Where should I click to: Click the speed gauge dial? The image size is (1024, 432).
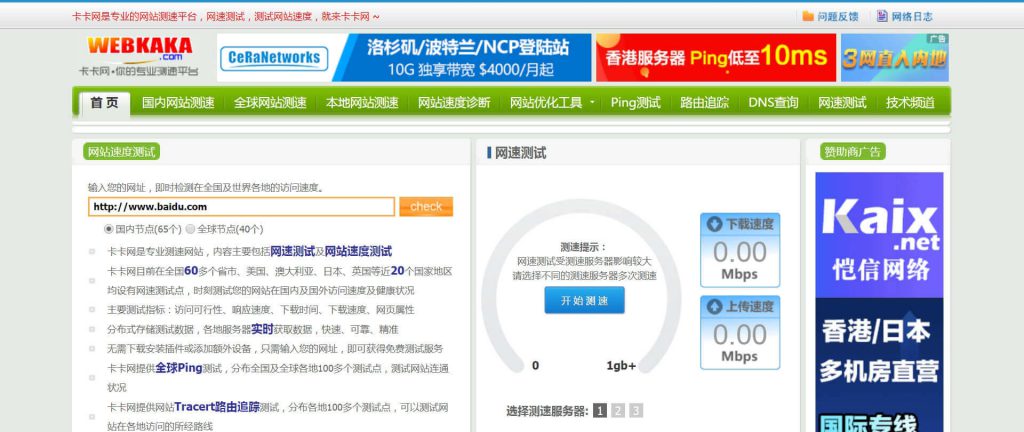click(x=581, y=287)
